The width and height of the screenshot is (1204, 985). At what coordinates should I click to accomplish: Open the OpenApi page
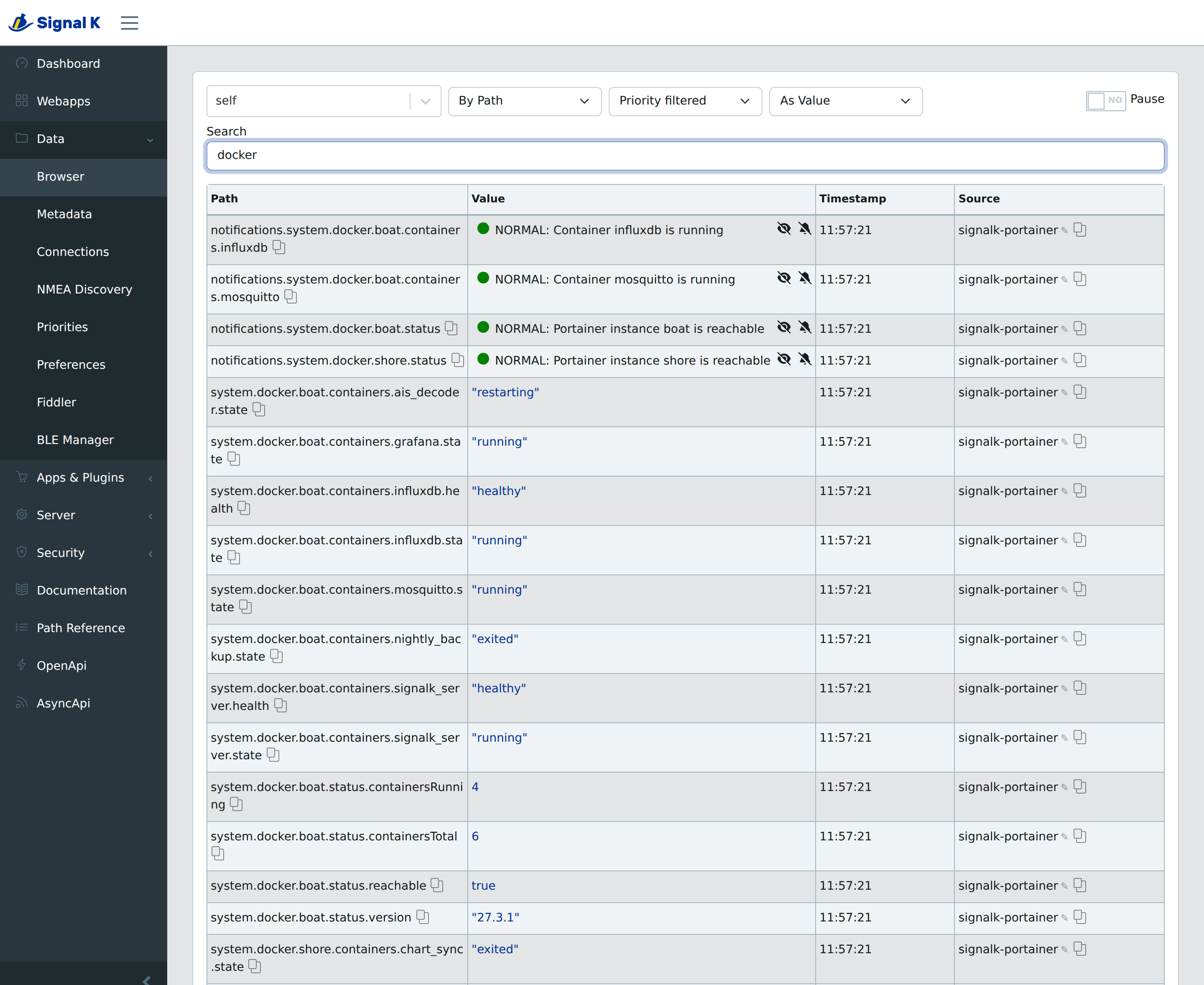point(84,666)
